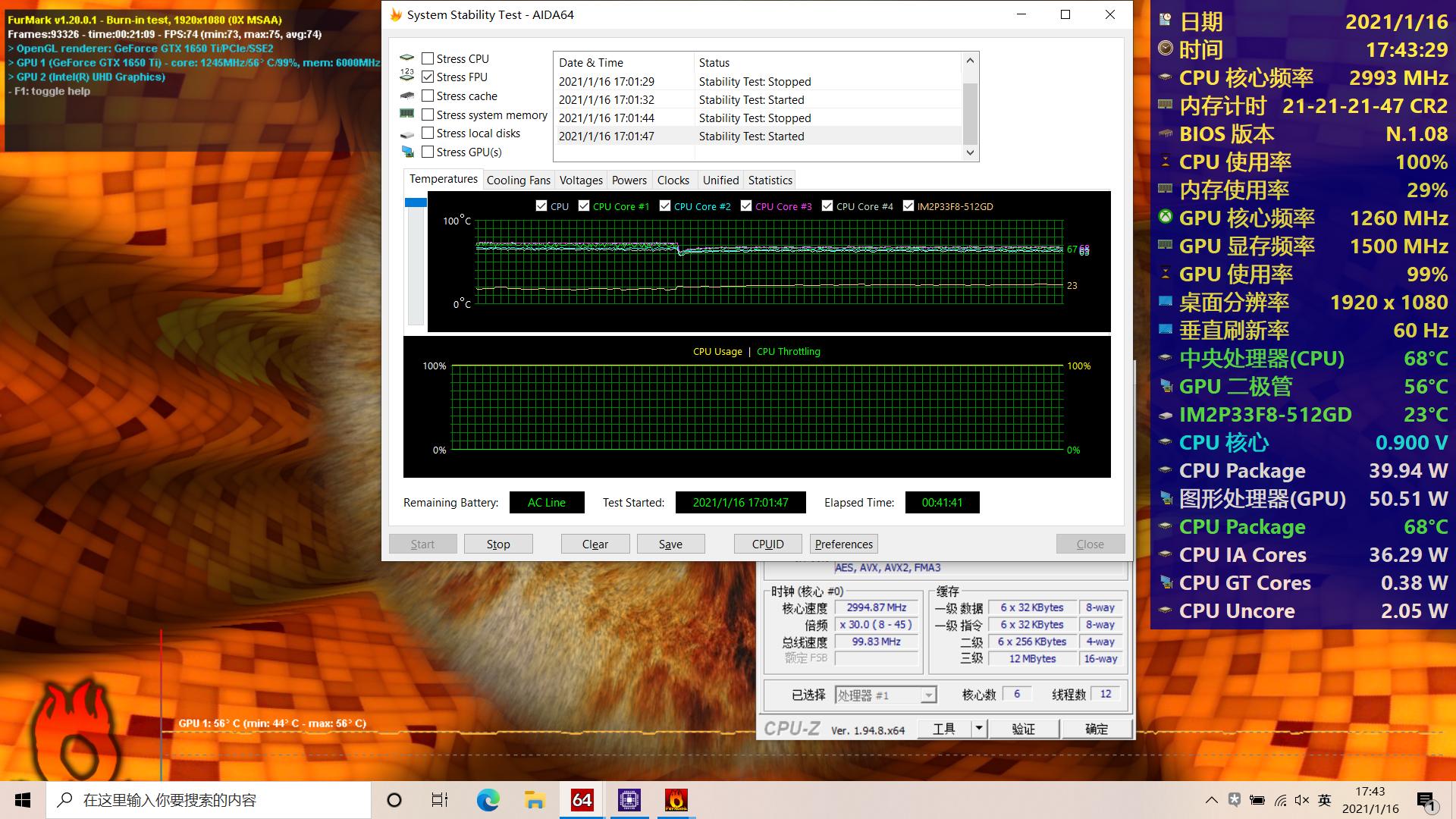This screenshot has width=1456, height=819.
Task: Uncheck the Stress FPU option
Action: (428, 77)
